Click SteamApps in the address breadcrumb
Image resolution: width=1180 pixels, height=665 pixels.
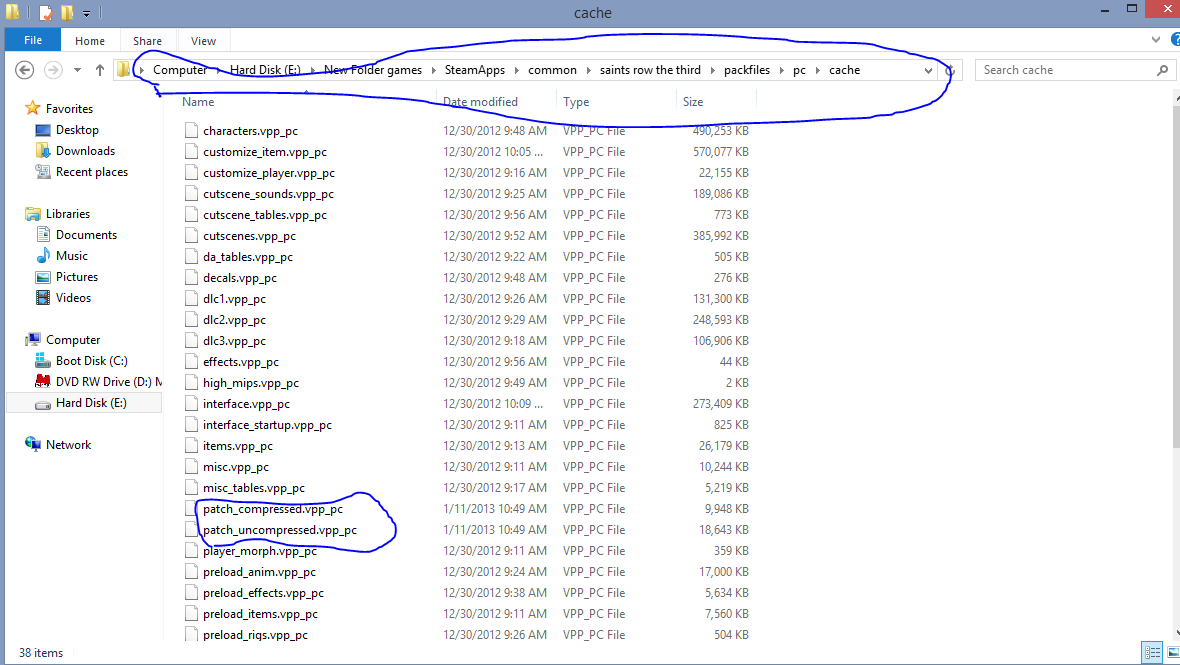coord(475,70)
